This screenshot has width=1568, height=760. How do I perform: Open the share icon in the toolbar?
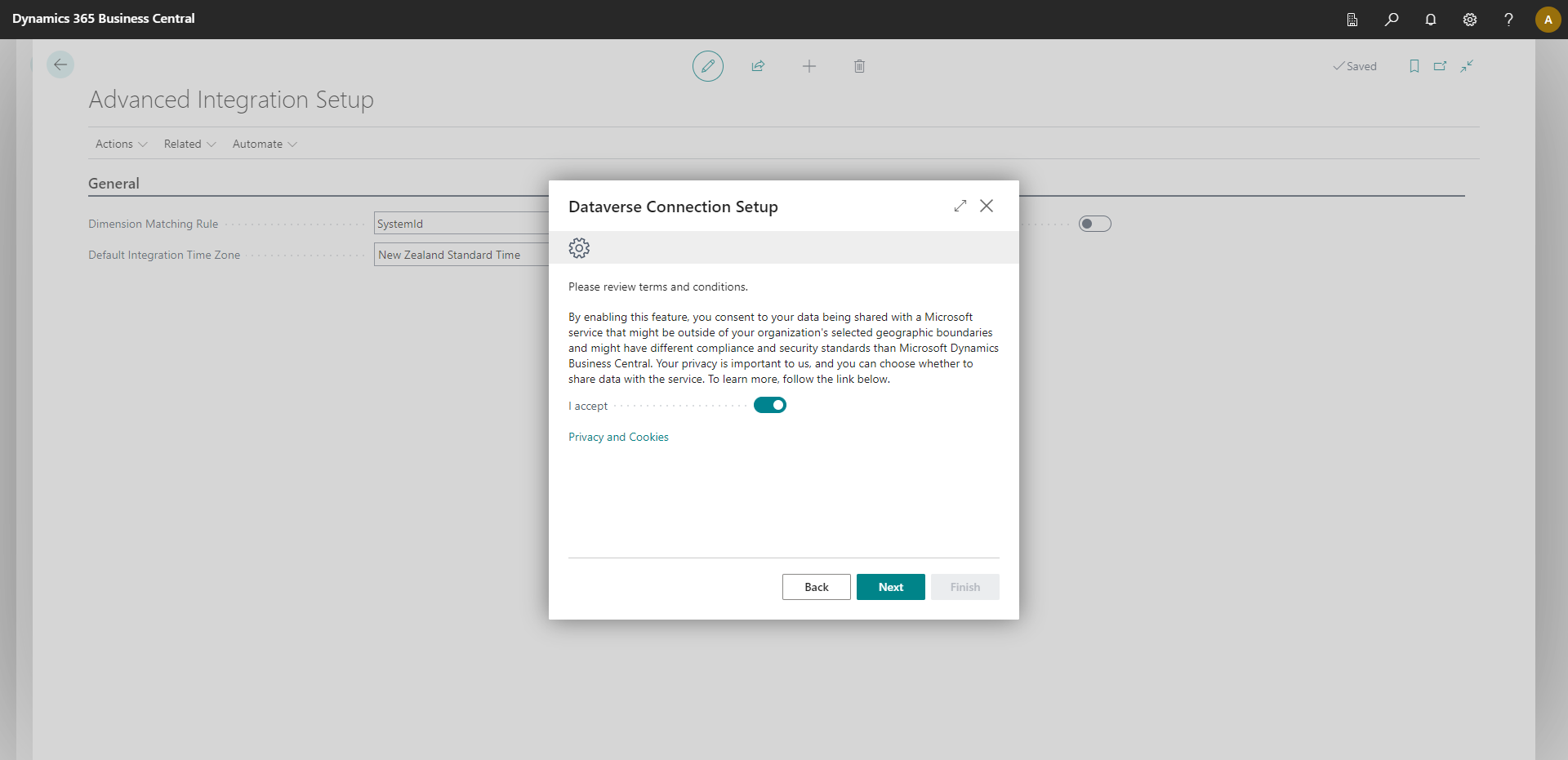click(758, 66)
